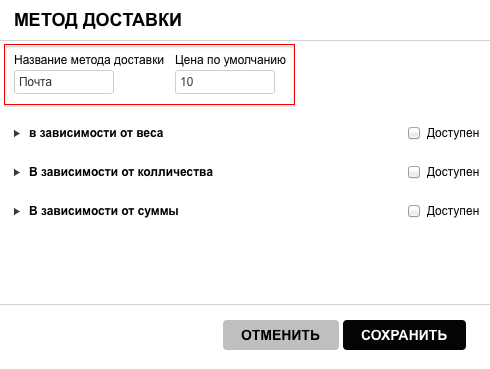Expand the 'в зависимости от веса' triangle
This screenshot has height=369, width=490.
point(17,133)
